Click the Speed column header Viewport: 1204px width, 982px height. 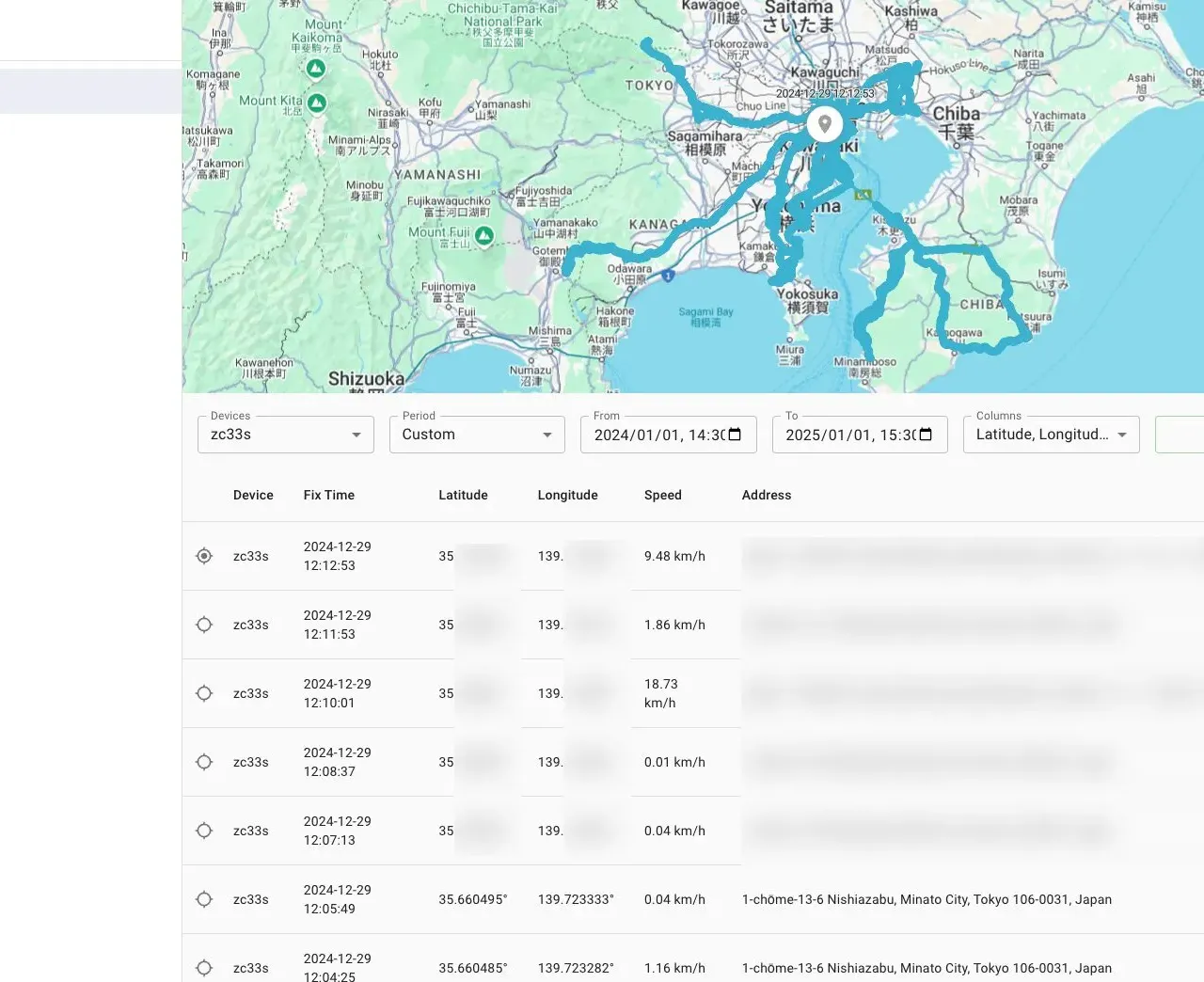pos(663,495)
